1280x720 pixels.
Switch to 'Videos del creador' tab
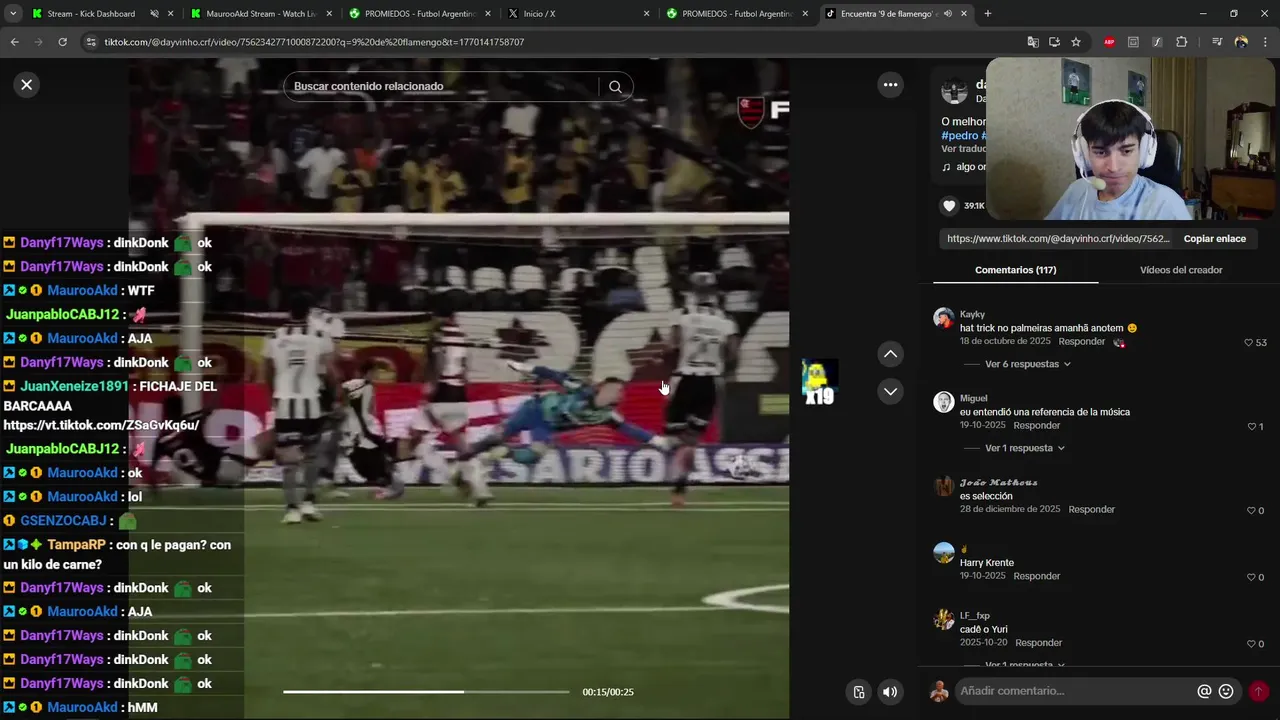(x=1181, y=270)
